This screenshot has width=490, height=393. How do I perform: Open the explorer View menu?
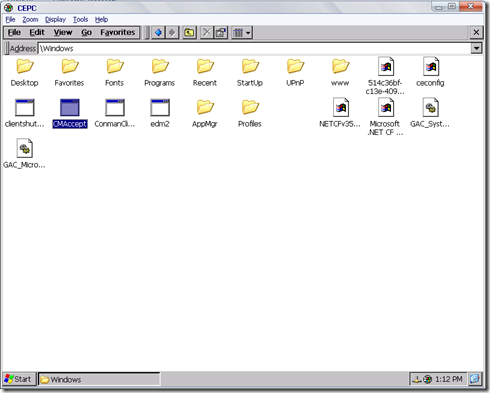(63, 32)
